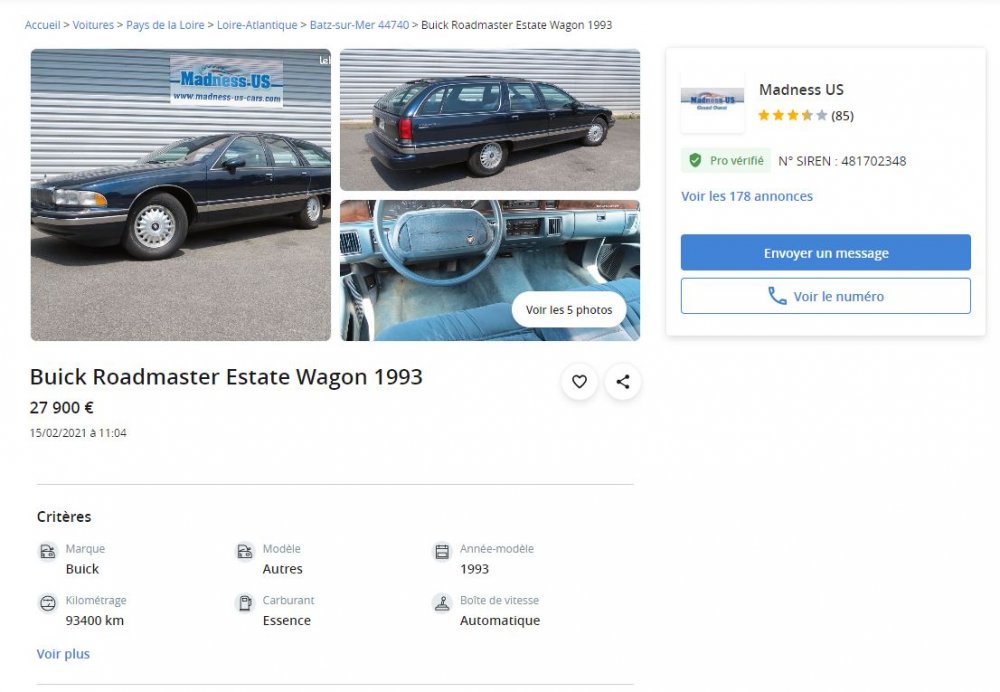Click the Kilométrage odometer icon
The height and width of the screenshot is (692, 1000).
[48, 603]
